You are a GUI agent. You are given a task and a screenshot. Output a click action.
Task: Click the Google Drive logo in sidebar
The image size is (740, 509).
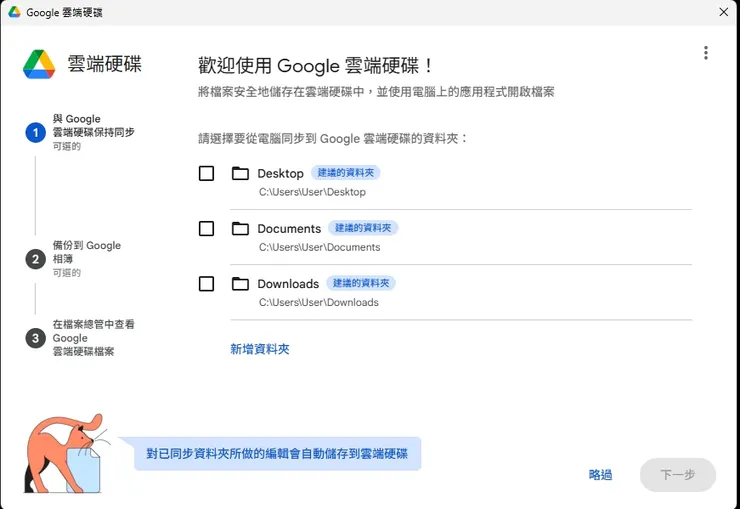(39, 64)
